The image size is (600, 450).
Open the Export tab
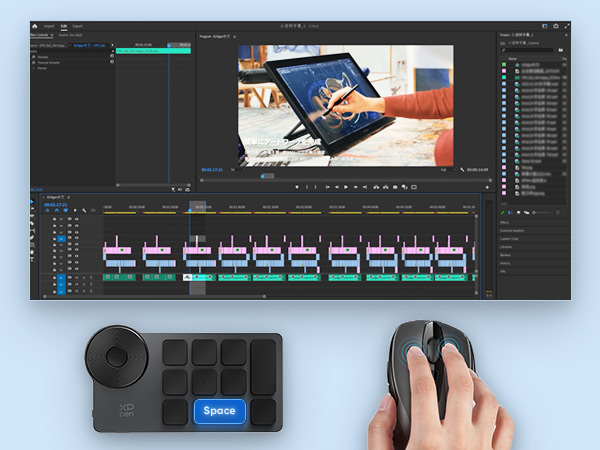78,26
